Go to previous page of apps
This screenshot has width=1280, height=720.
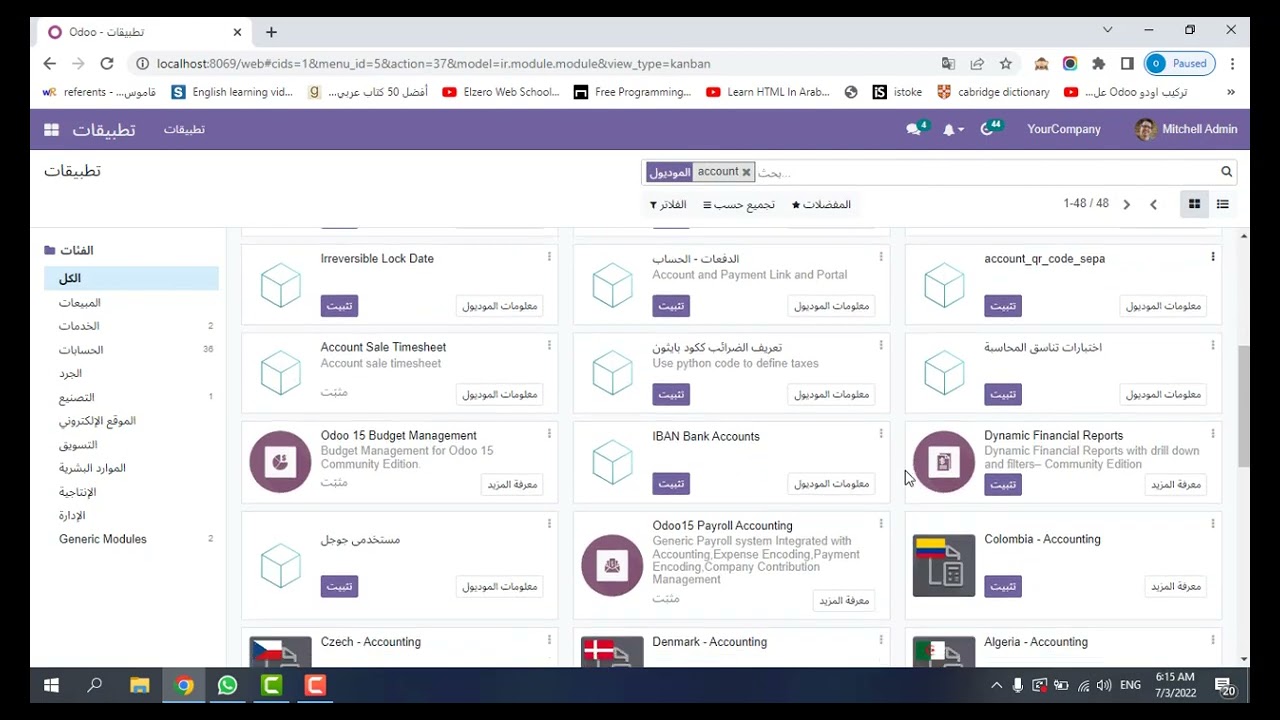(x=1153, y=204)
